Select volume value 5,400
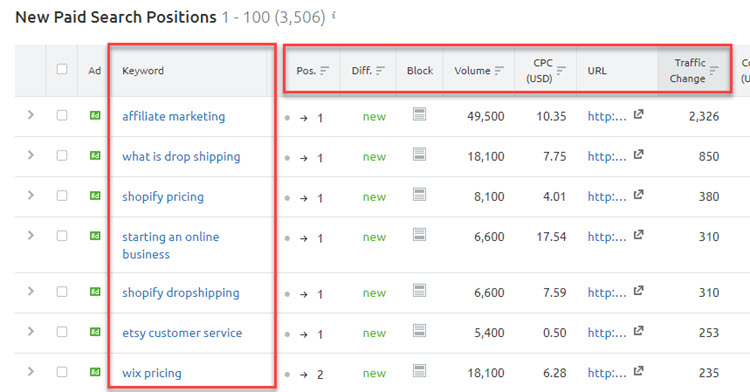Image resolution: width=750 pixels, height=392 pixels. click(489, 333)
